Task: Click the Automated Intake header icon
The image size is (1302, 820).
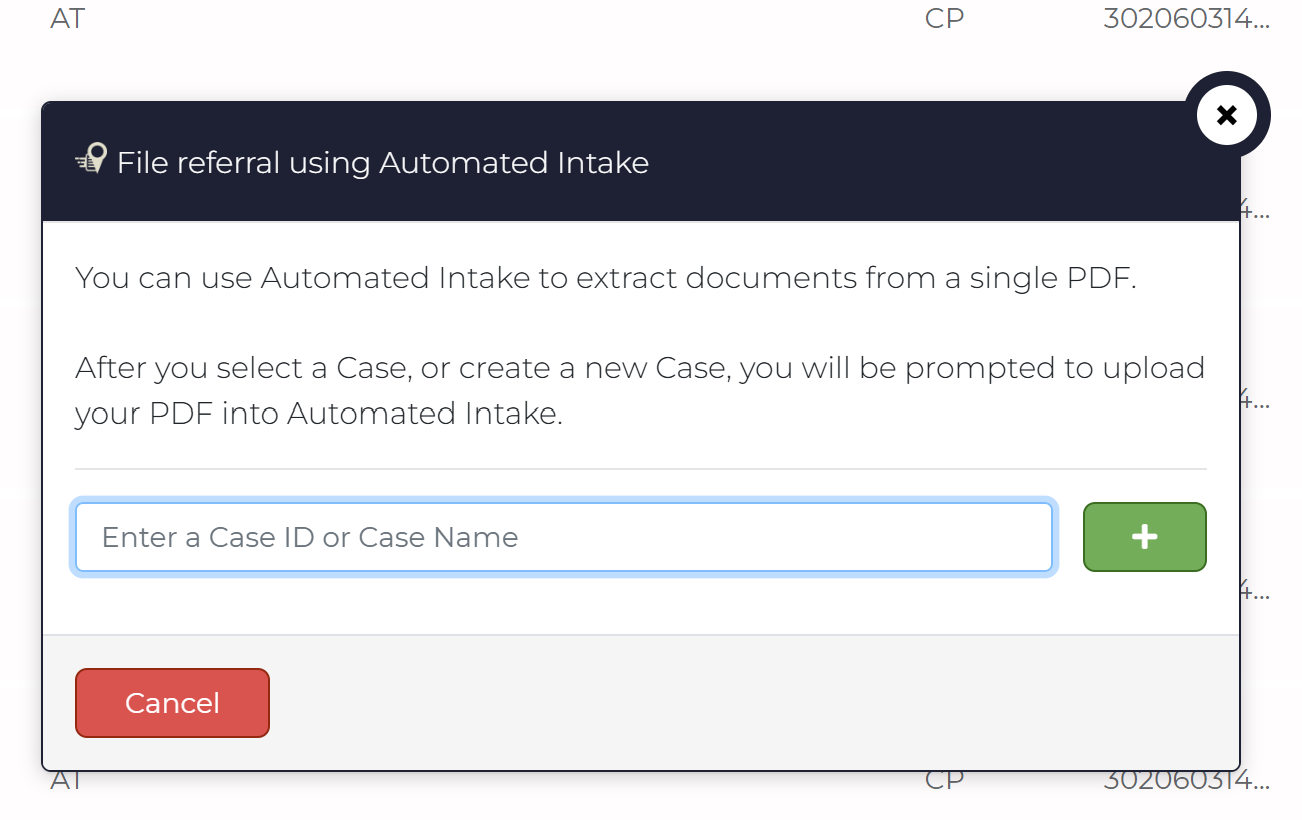Action: pyautogui.click(x=91, y=160)
